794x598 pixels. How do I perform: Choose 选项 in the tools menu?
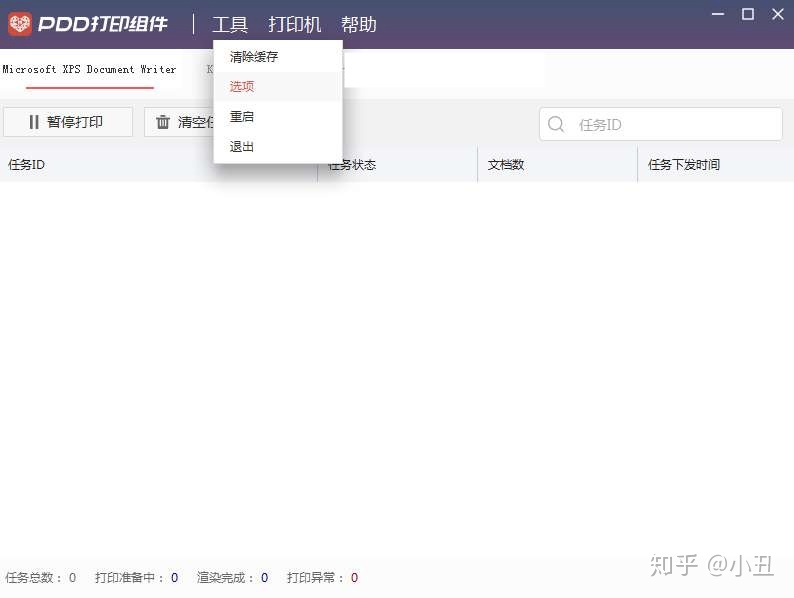(278, 87)
